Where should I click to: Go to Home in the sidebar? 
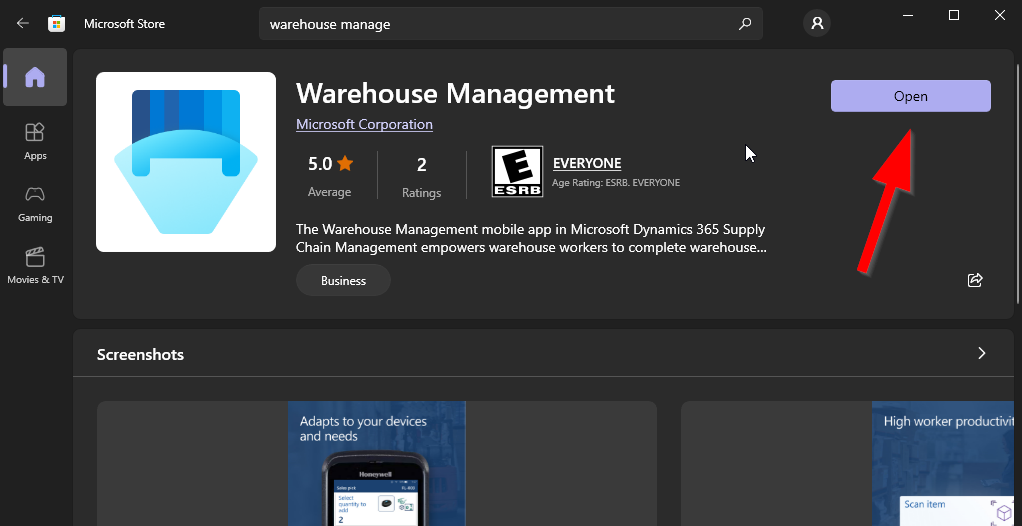point(35,77)
